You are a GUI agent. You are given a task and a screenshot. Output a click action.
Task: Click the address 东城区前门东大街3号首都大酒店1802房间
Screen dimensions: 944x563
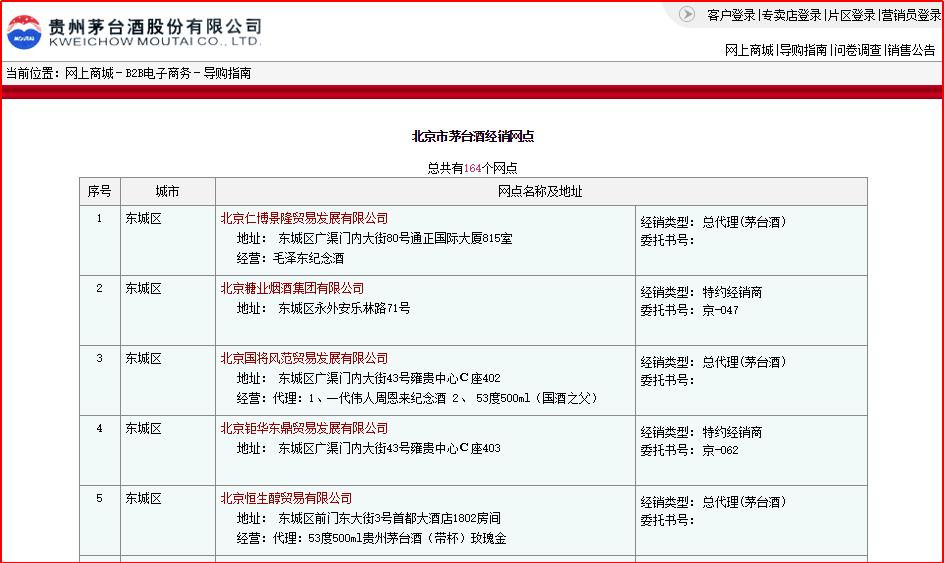point(389,518)
